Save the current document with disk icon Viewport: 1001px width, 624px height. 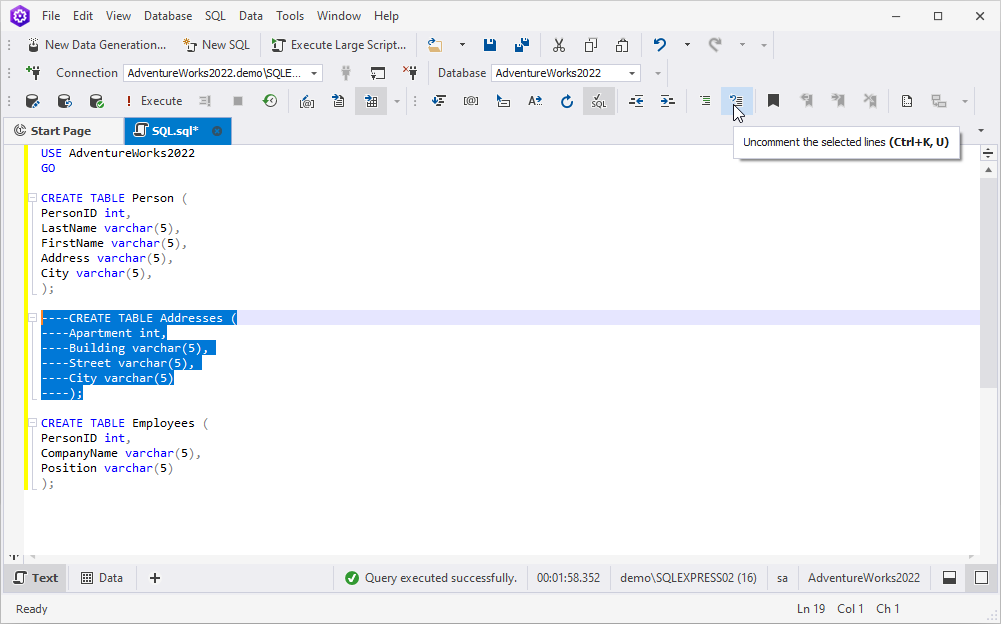[x=490, y=45]
